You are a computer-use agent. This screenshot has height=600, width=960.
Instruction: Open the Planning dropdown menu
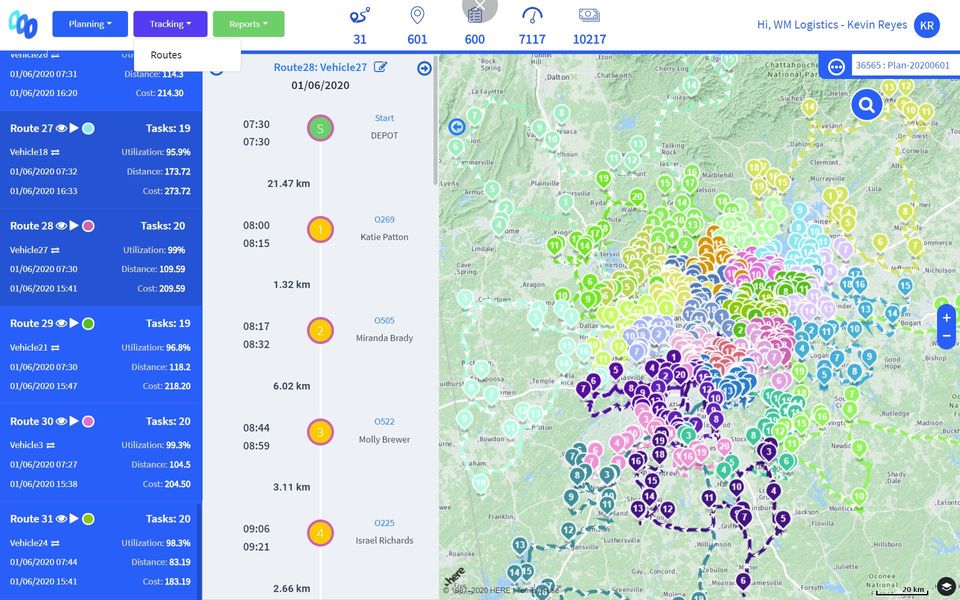pos(90,24)
